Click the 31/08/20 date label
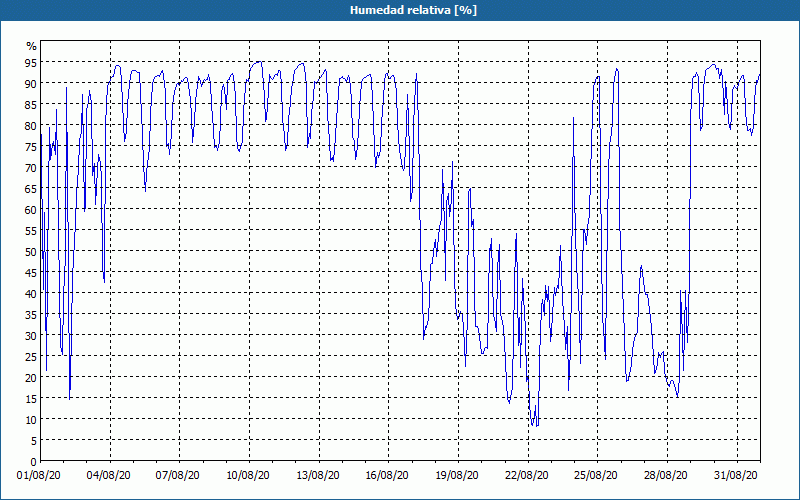Viewport: 800px width, 500px height. 736,476
